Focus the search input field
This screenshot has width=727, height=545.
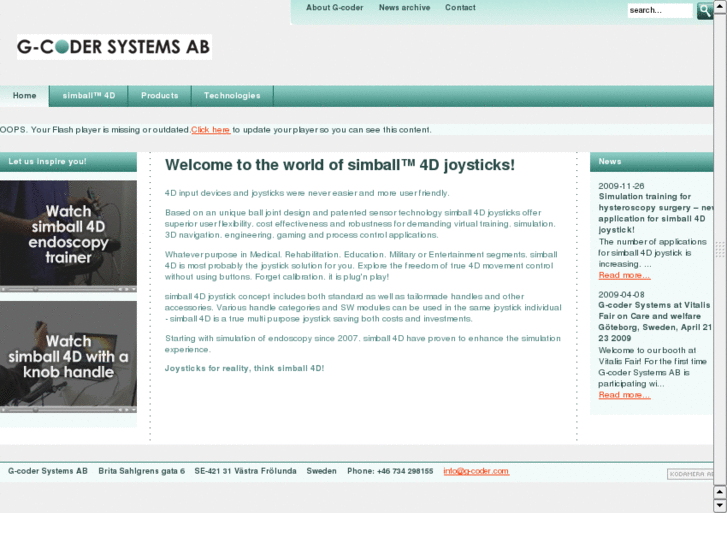[660, 11]
